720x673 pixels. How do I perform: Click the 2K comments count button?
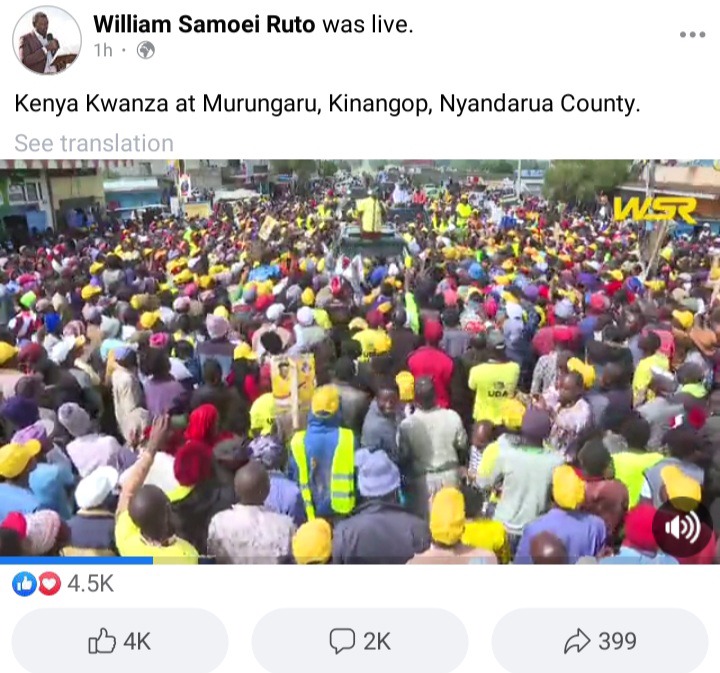tap(360, 641)
